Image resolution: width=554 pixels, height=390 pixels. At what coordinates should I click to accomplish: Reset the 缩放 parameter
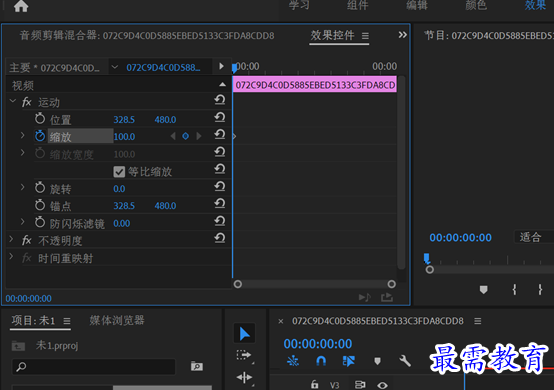220,135
